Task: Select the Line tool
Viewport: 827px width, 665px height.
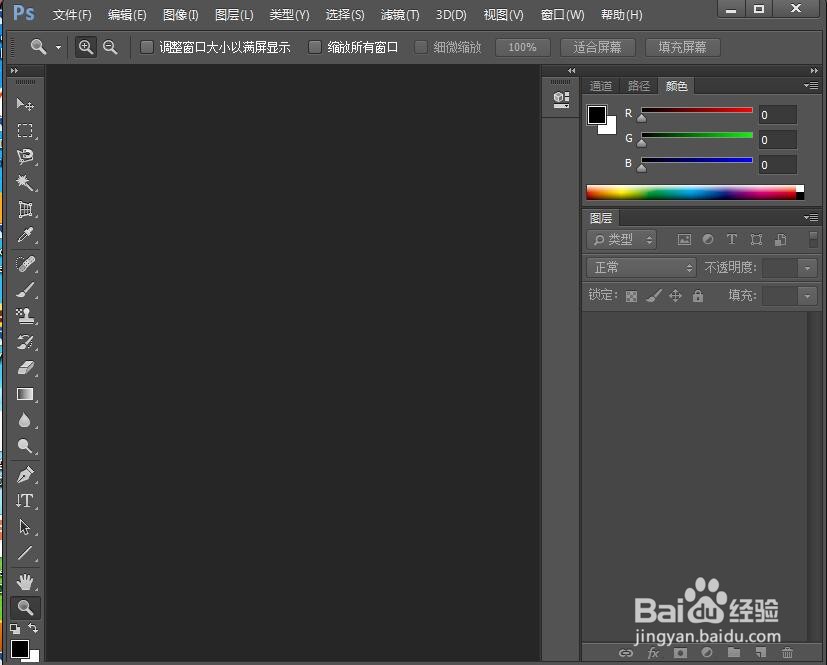Action: tap(25, 553)
